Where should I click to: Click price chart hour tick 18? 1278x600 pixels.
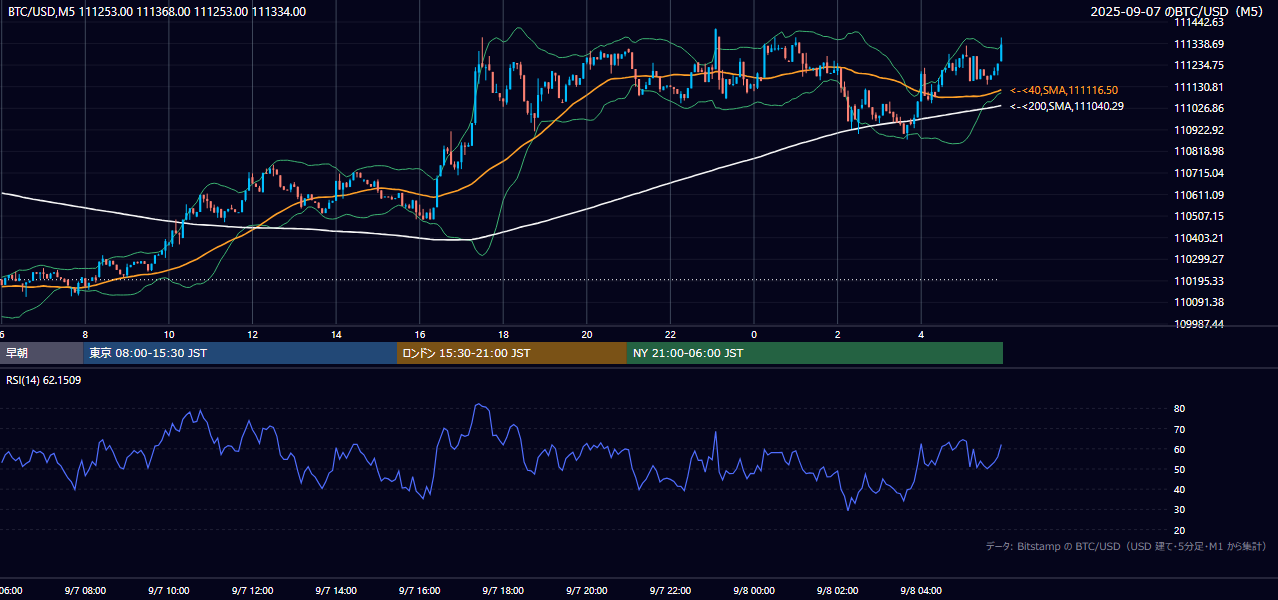(x=503, y=334)
